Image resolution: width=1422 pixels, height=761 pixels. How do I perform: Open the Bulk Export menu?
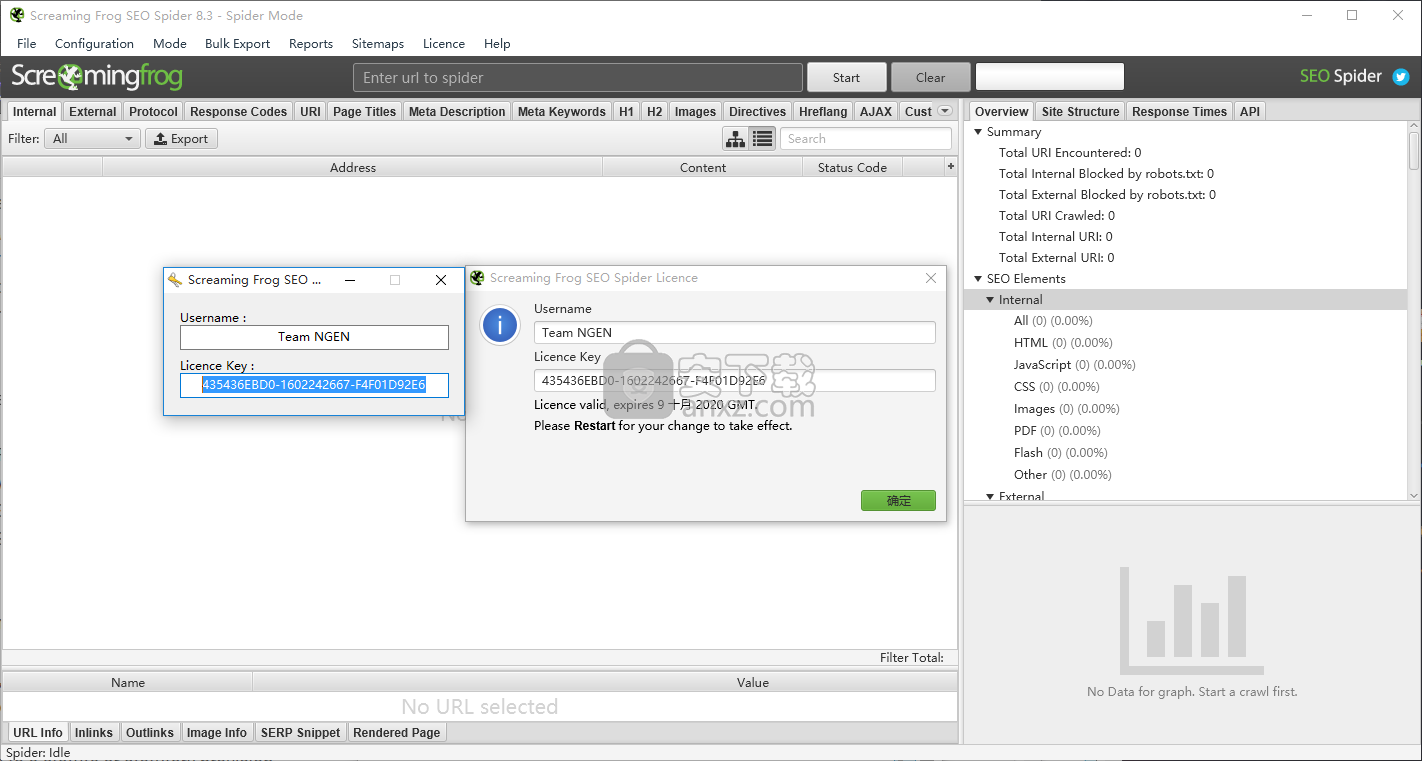click(x=238, y=44)
